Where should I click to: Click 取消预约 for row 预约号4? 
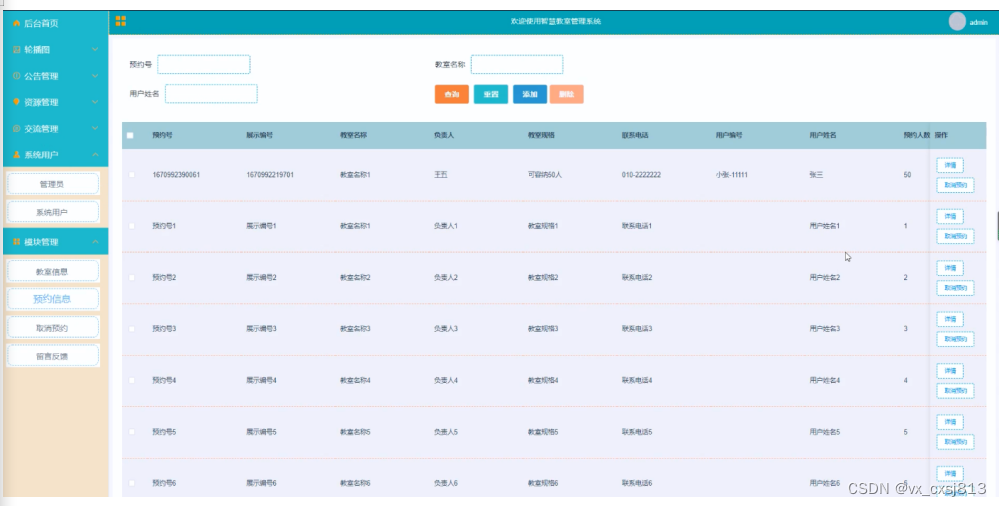(955, 391)
